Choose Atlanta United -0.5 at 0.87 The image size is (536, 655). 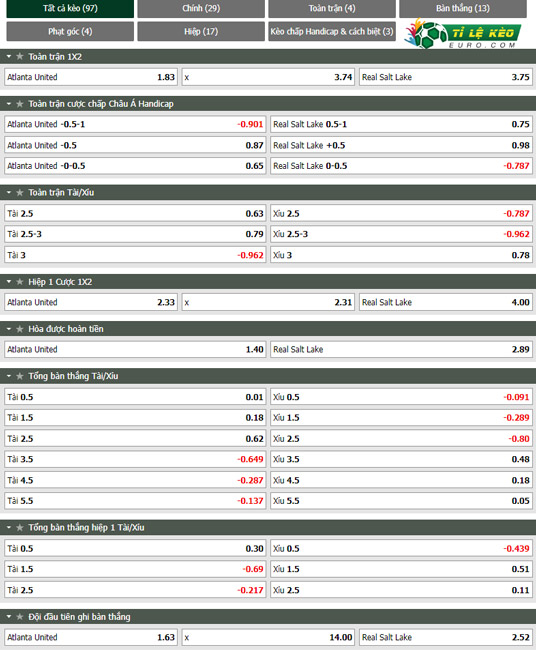click(135, 145)
